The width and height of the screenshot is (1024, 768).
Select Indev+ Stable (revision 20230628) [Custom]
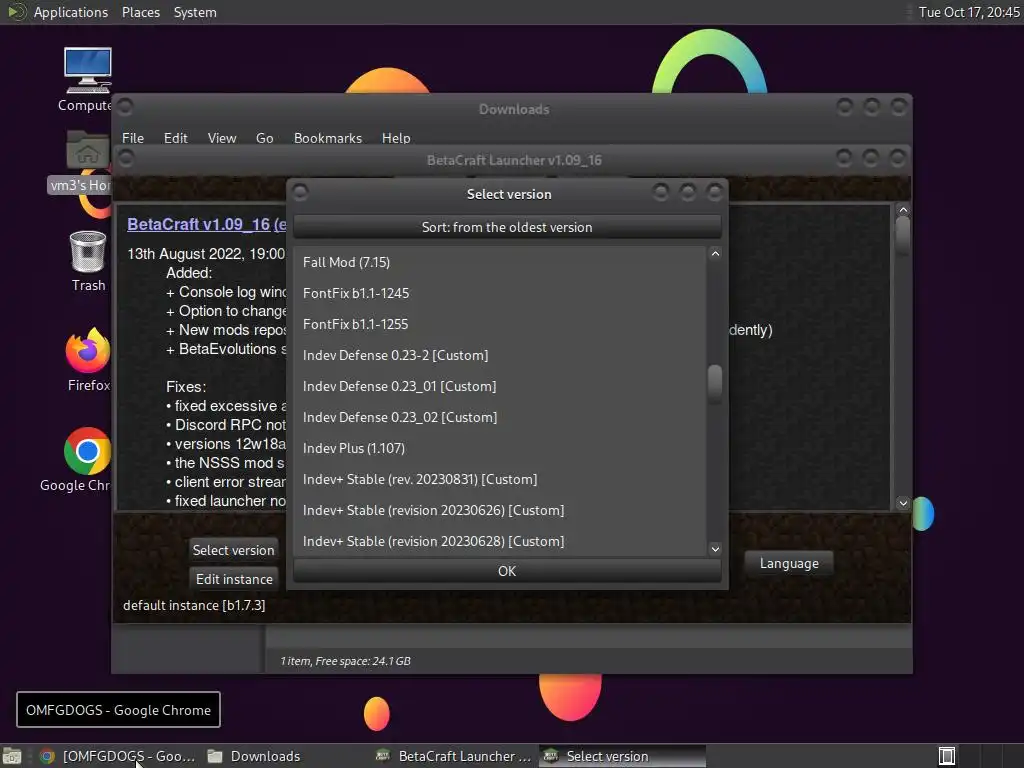point(500,541)
